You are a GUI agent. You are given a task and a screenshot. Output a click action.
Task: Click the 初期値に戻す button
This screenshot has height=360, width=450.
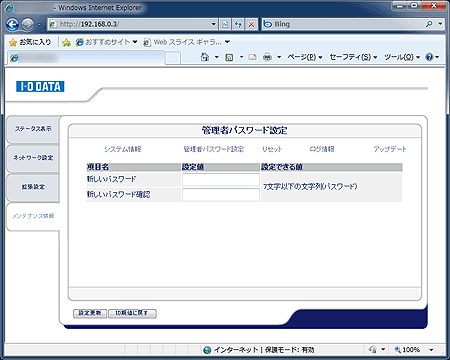point(132,313)
